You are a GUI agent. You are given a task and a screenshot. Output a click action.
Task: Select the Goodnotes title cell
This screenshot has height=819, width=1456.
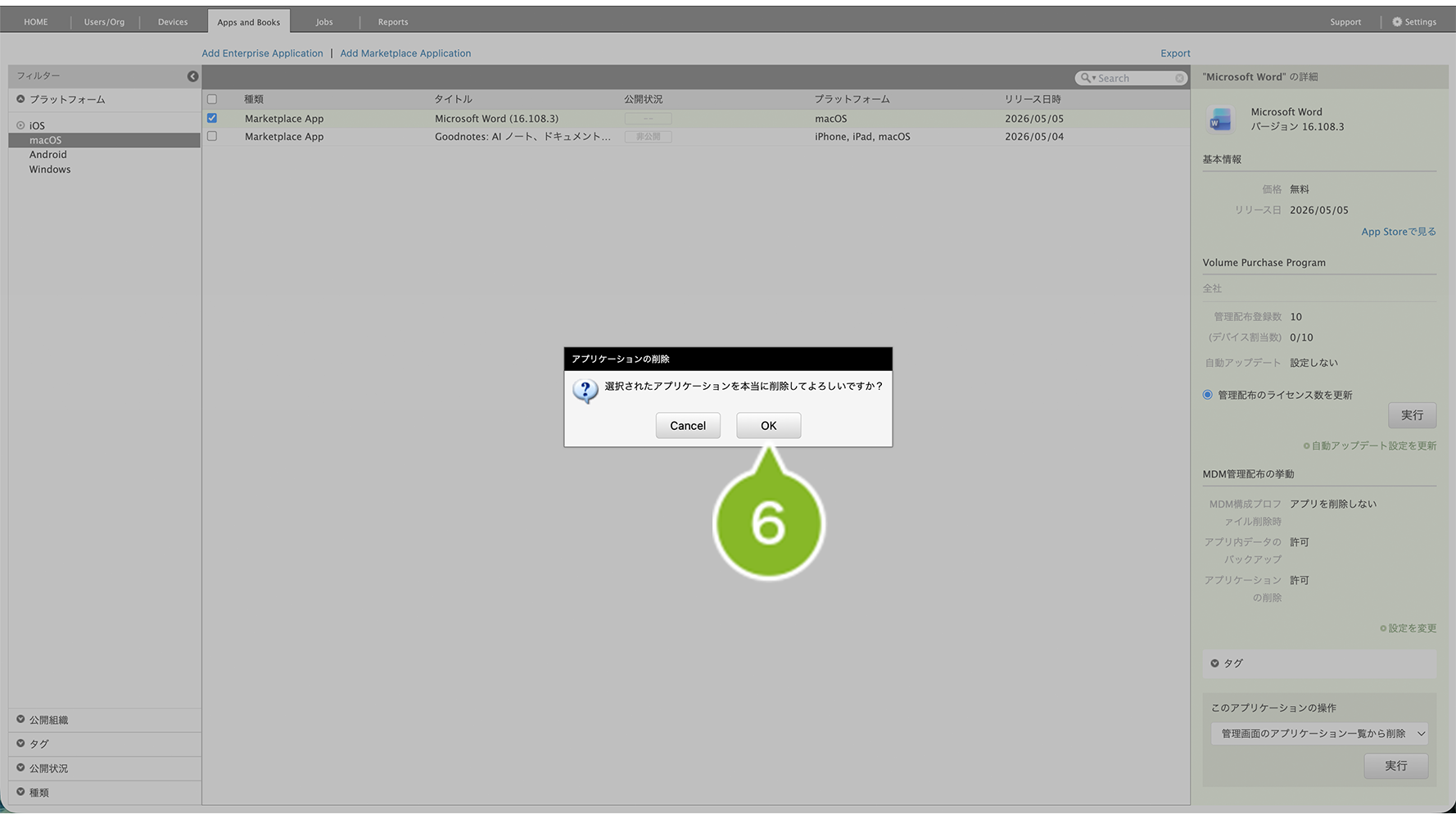click(522, 137)
